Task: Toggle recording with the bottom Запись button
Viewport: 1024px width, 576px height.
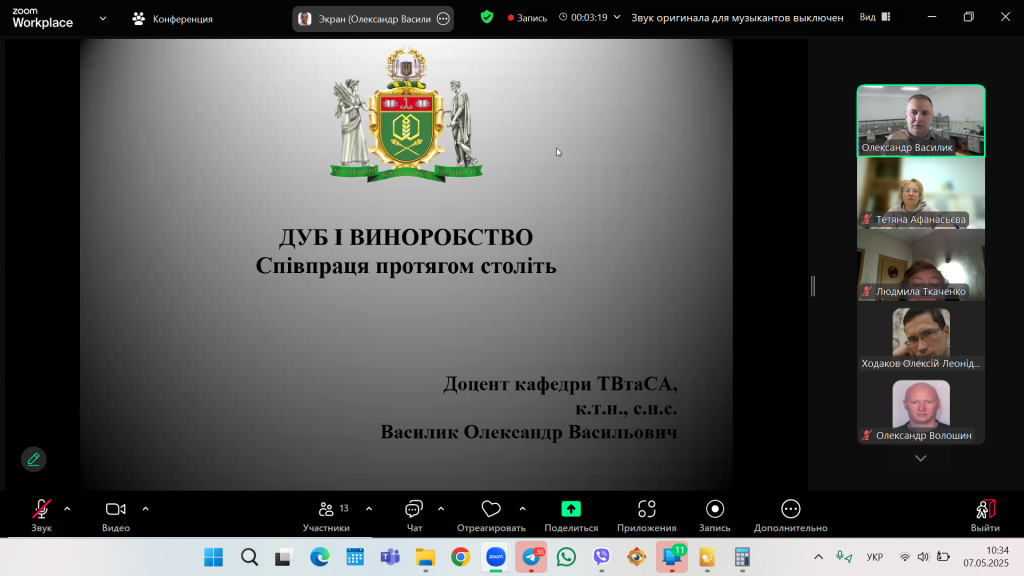Action: [715, 515]
